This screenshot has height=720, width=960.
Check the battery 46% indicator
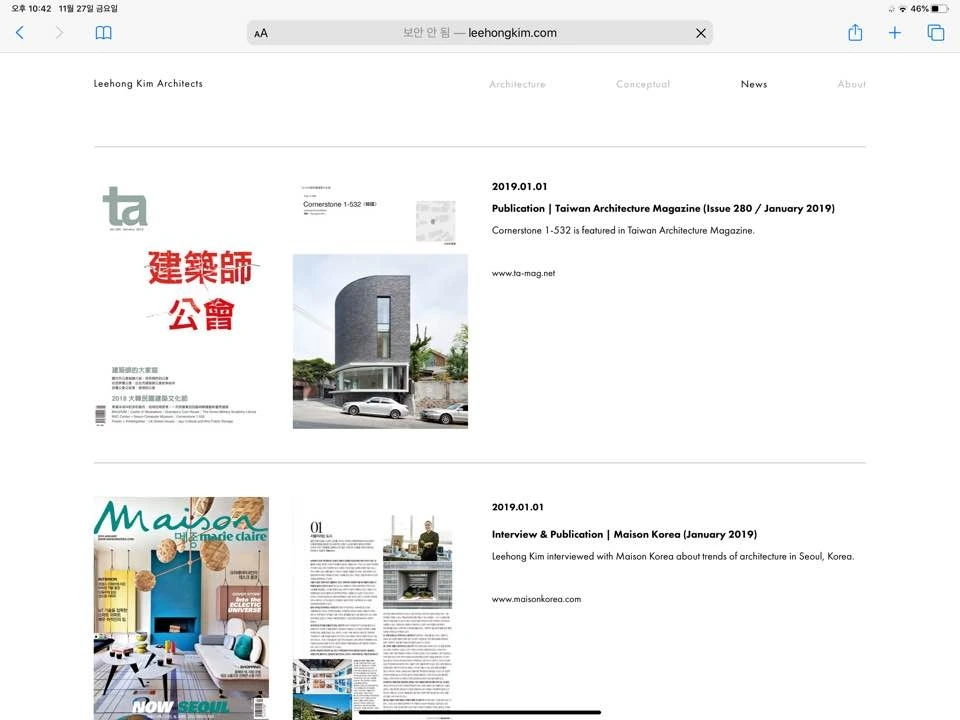(929, 9)
